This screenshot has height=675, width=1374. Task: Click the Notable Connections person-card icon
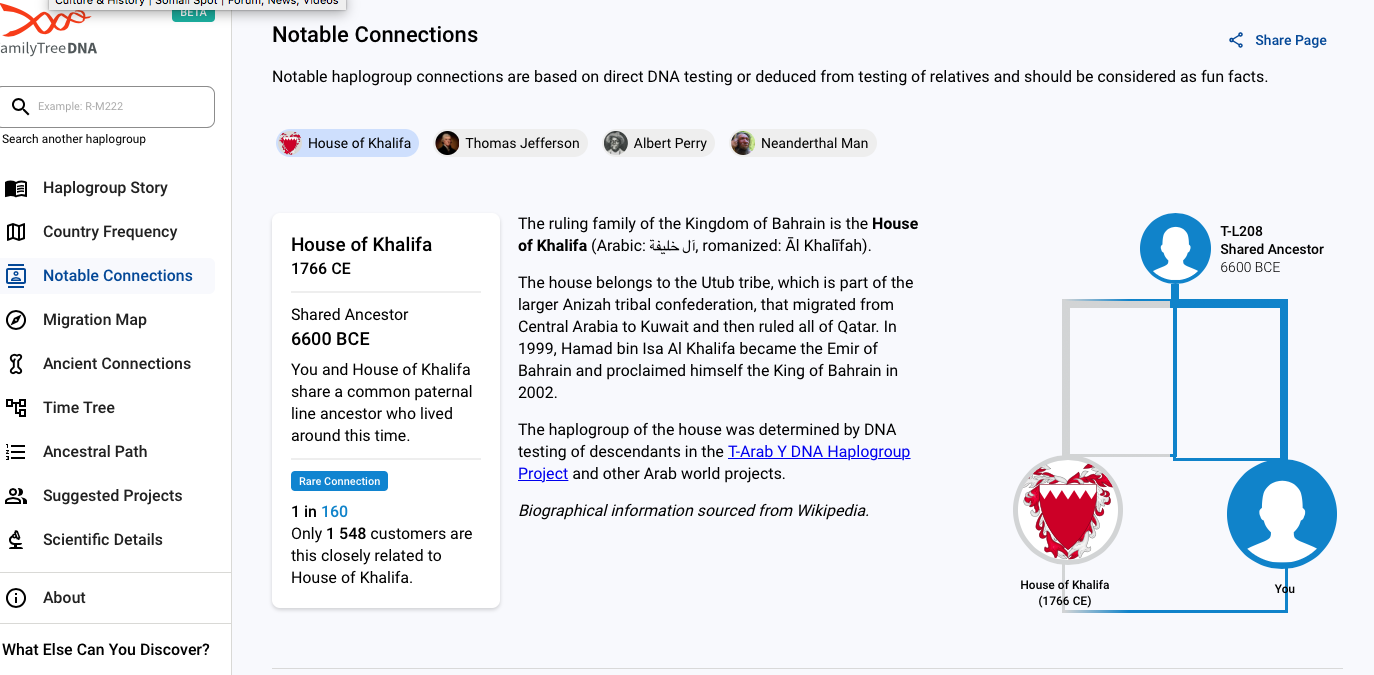click(16, 276)
